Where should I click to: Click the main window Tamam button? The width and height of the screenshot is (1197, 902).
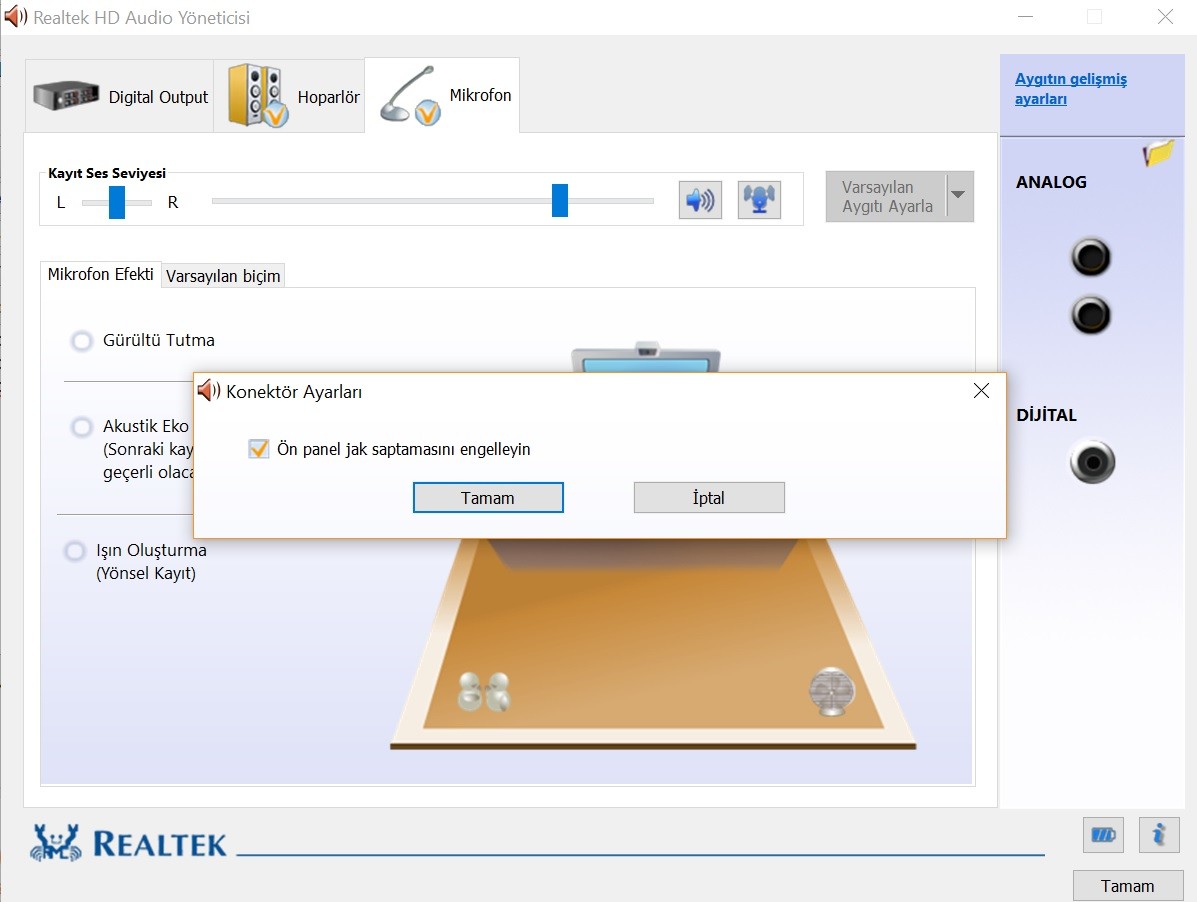[x=1128, y=886]
